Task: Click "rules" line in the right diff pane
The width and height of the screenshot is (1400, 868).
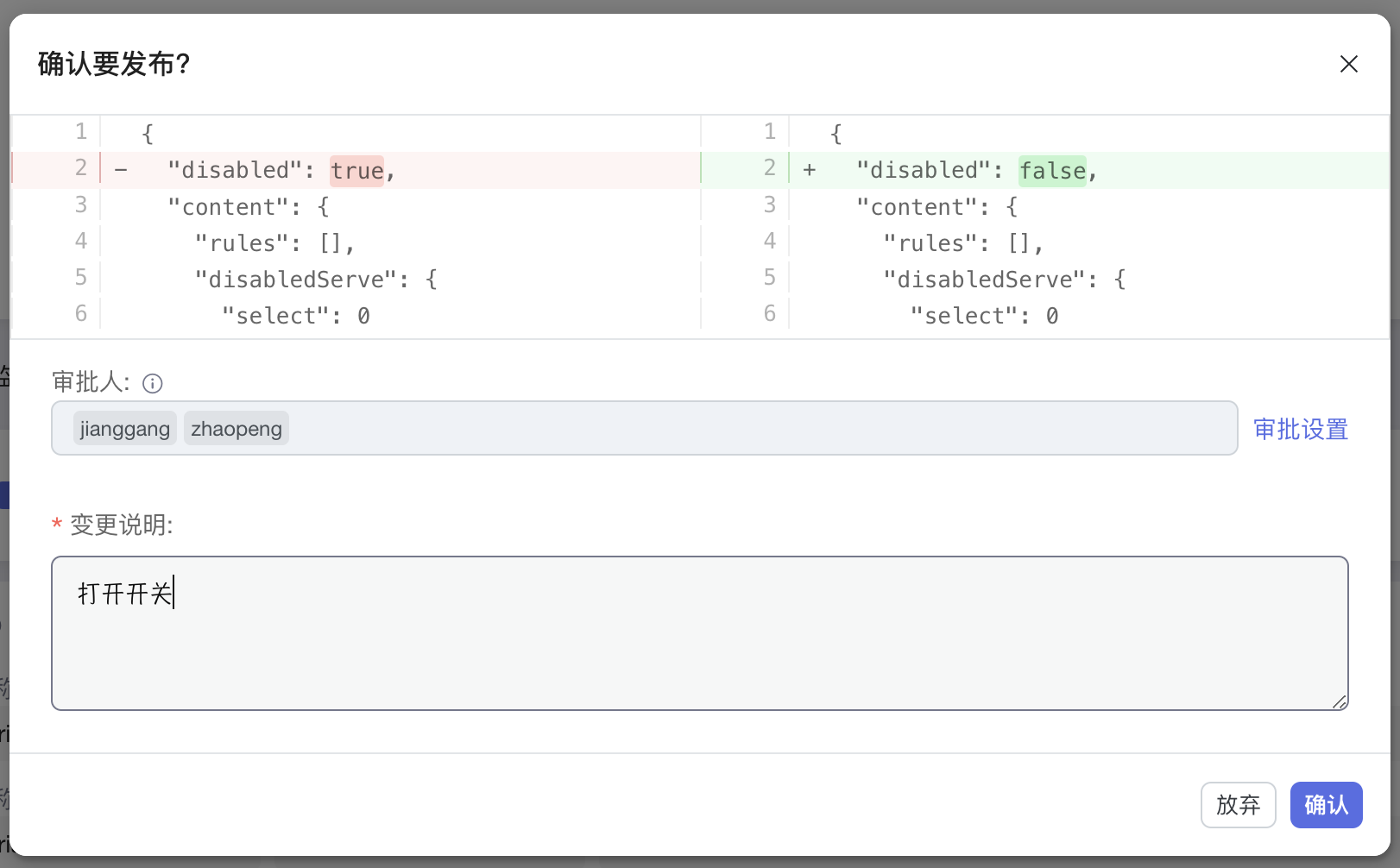Action: [962, 244]
